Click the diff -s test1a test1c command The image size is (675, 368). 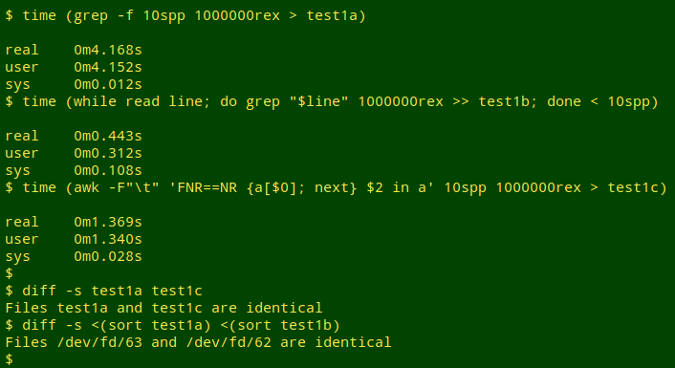(x=104, y=291)
